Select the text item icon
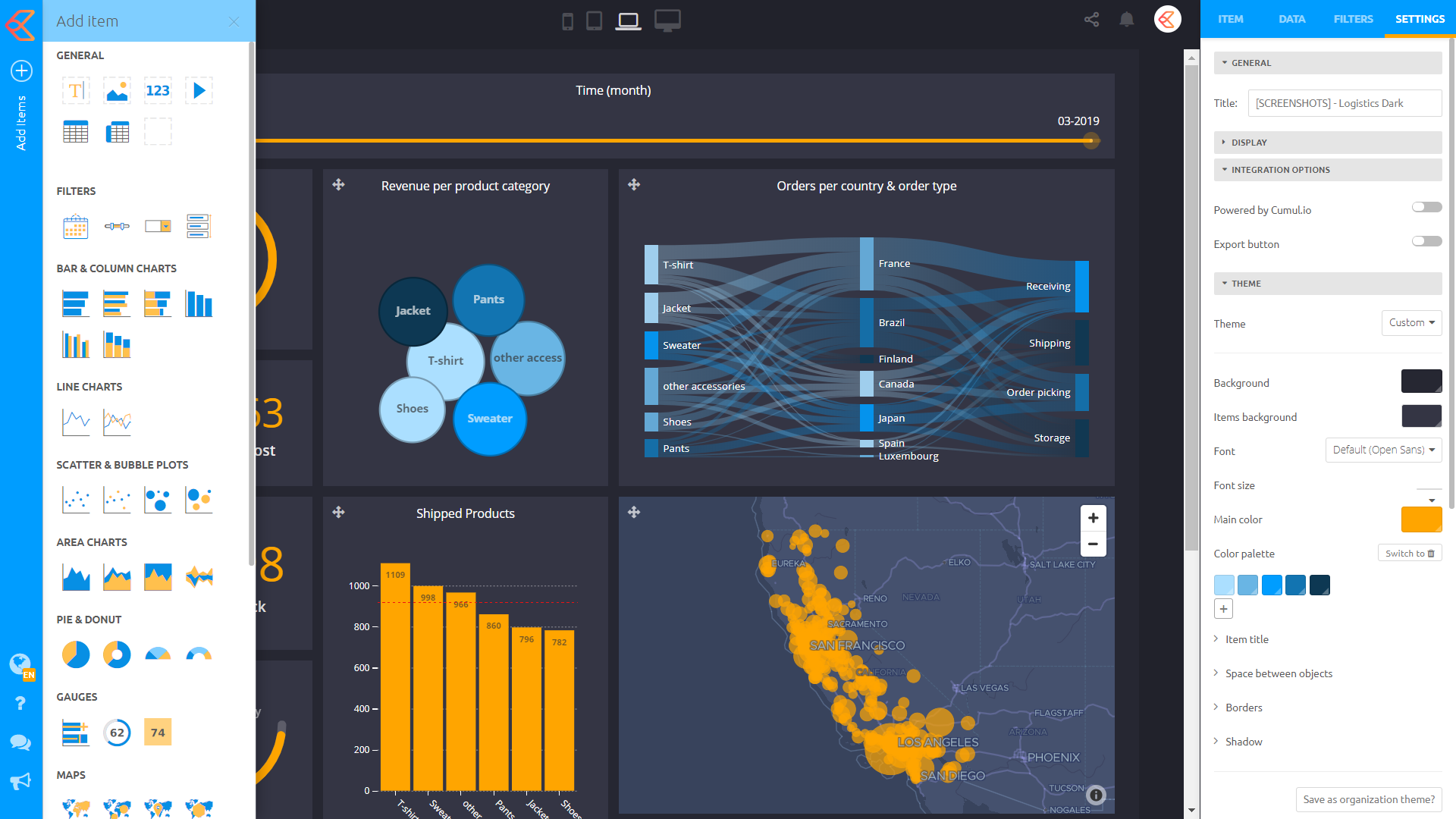 (76, 91)
